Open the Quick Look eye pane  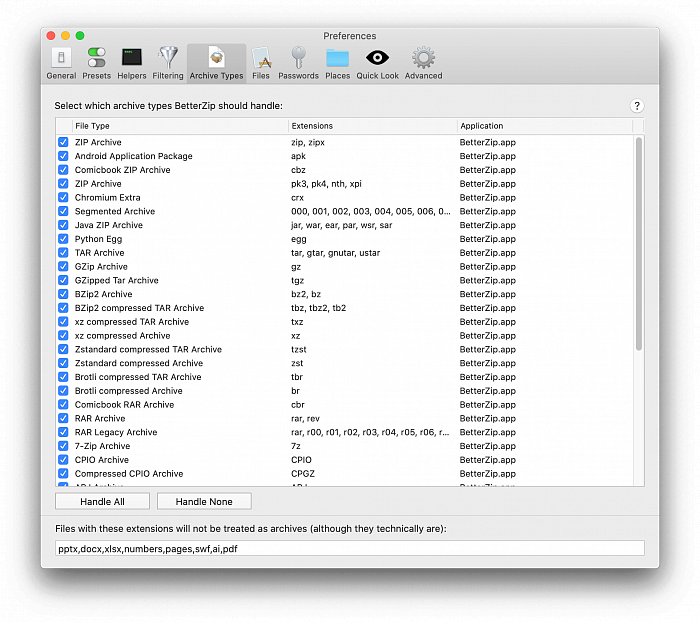pos(377,63)
